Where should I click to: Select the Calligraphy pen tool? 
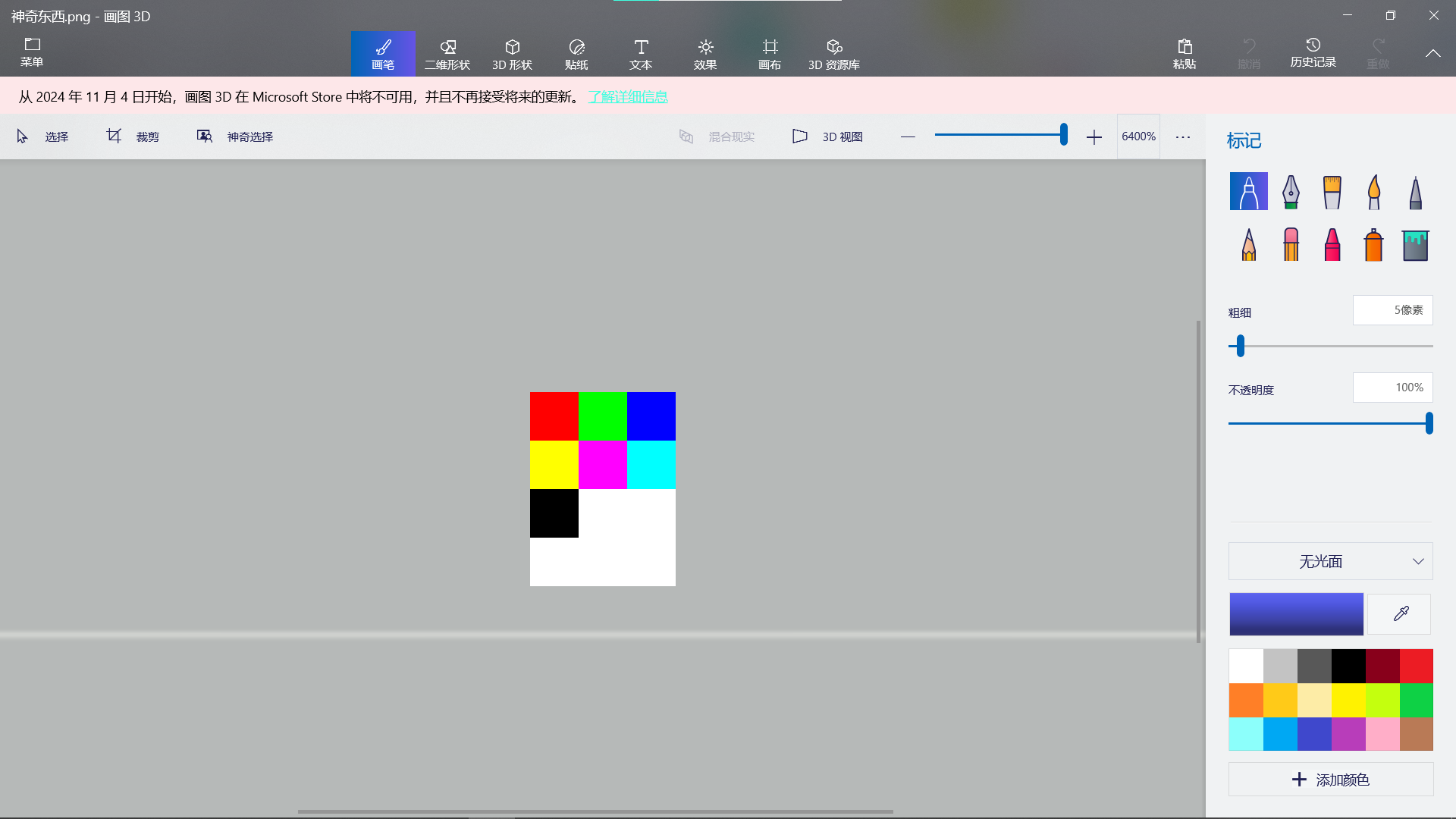[1291, 192]
